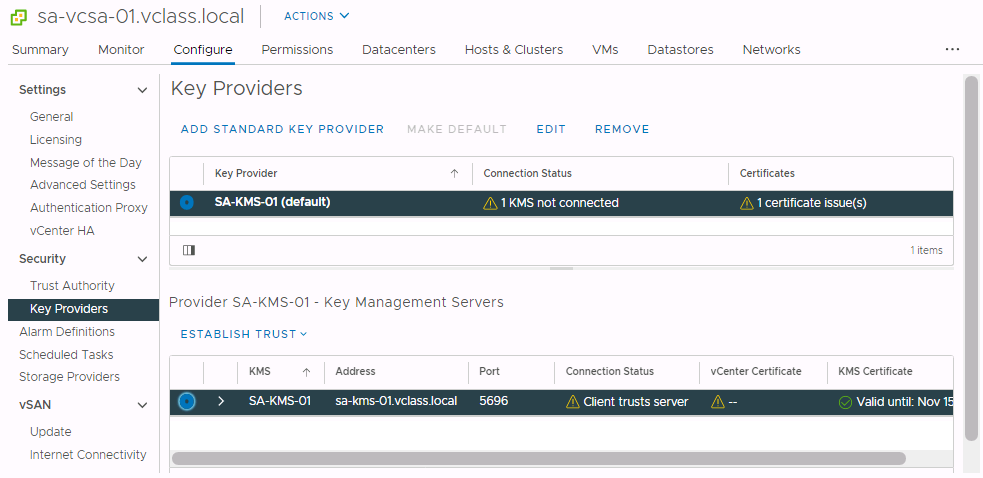Click the certificate issue warning icon

pyautogui.click(x=746, y=203)
